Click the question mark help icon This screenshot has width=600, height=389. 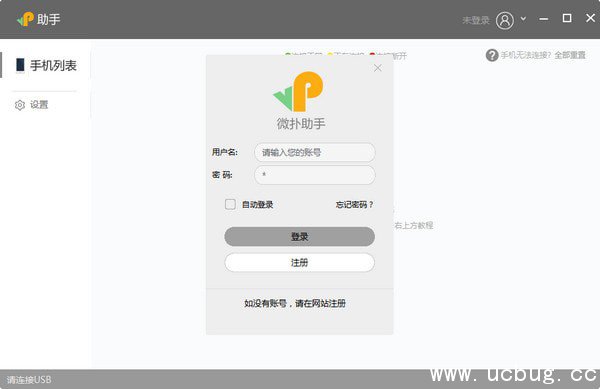492,55
